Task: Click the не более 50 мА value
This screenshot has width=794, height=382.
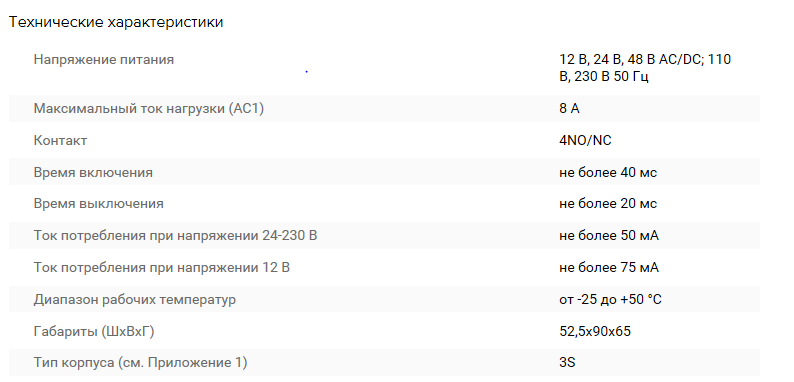Action: (x=609, y=236)
